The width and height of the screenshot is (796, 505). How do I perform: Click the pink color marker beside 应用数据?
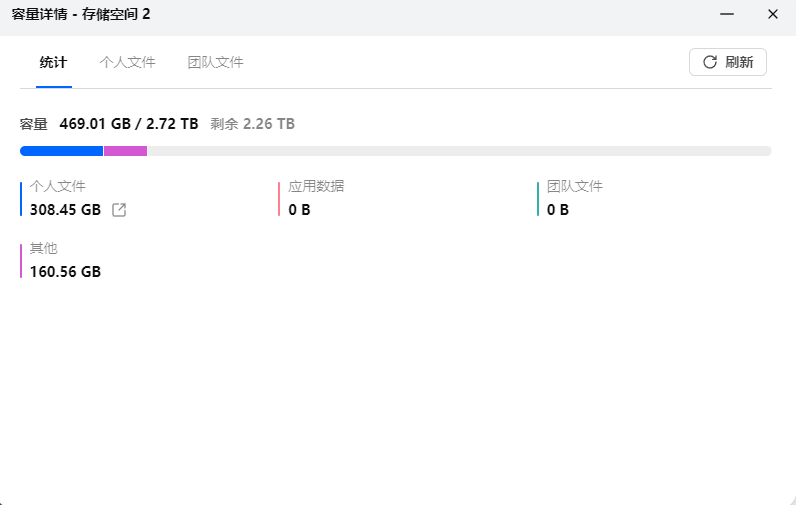[x=279, y=198]
